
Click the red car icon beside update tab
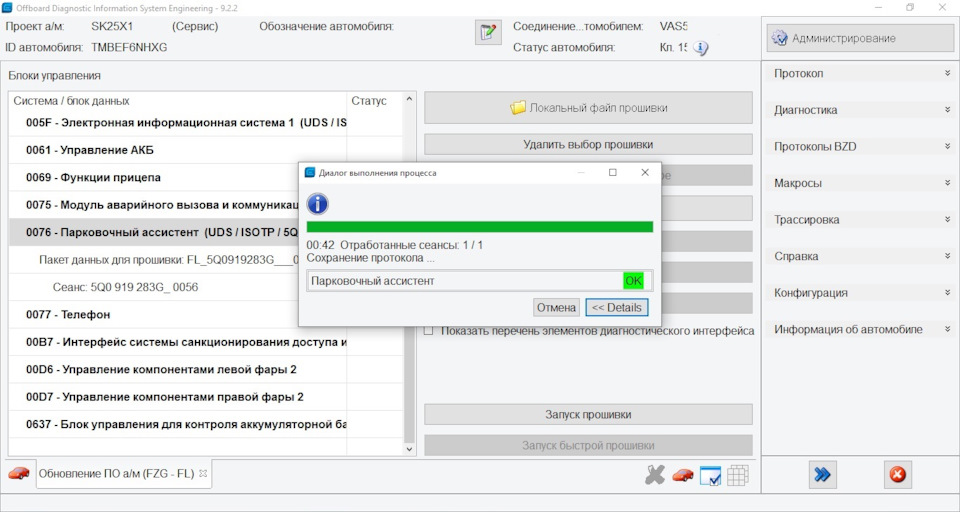click(19, 473)
